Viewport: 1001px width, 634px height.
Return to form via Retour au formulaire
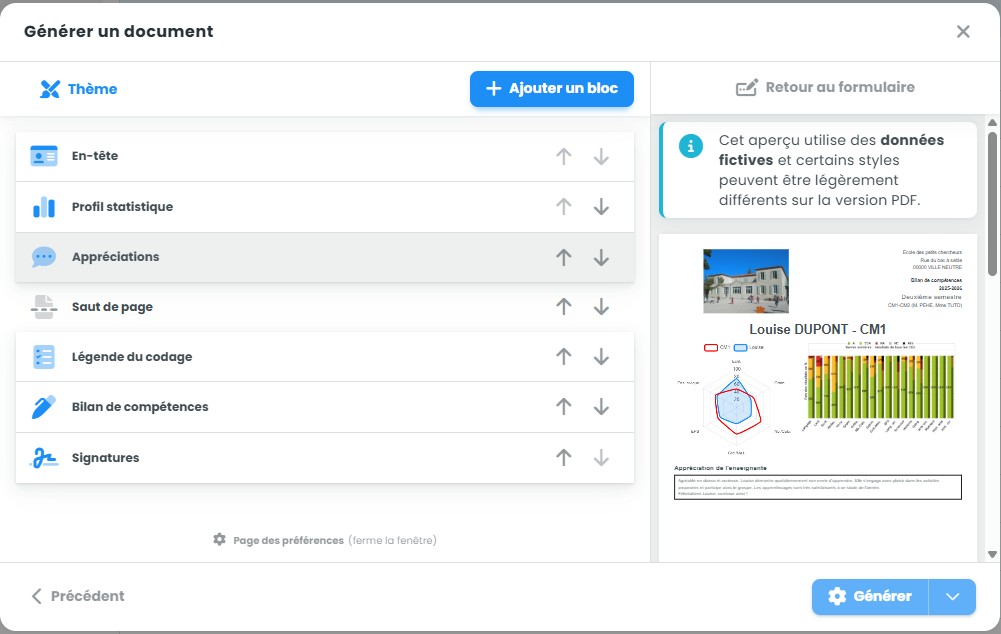[x=825, y=88]
